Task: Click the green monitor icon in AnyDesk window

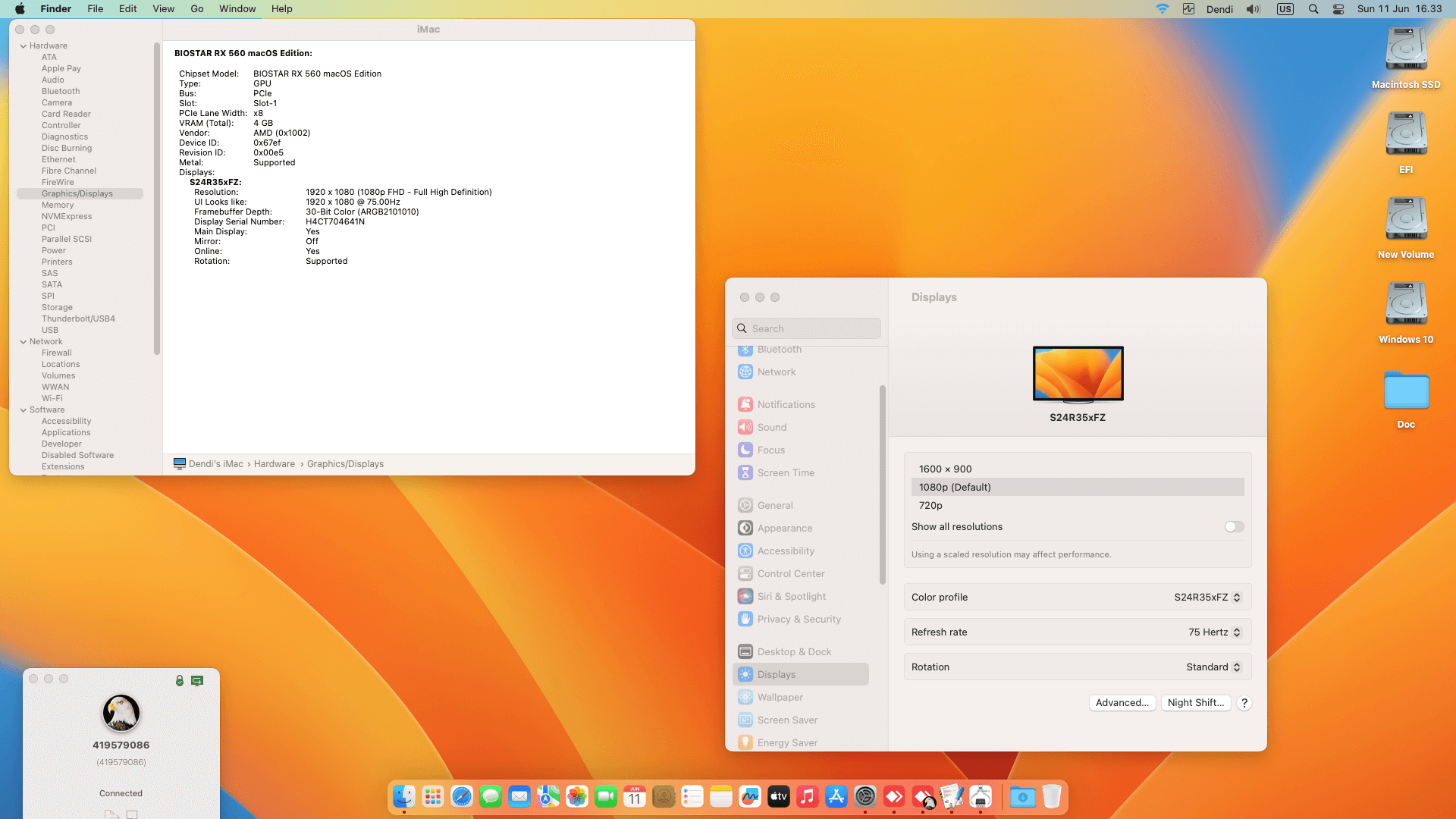Action: (197, 680)
